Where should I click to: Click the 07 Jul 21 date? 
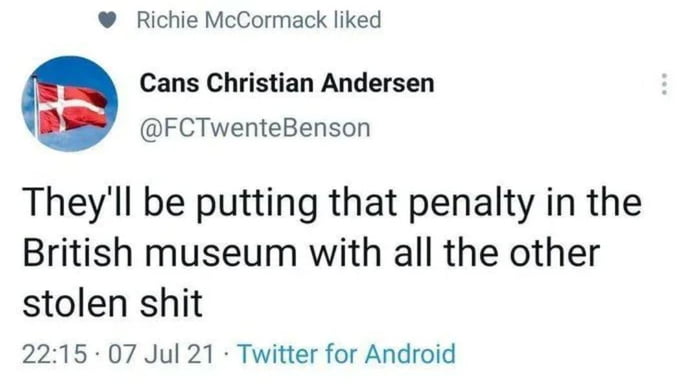(x=161, y=355)
